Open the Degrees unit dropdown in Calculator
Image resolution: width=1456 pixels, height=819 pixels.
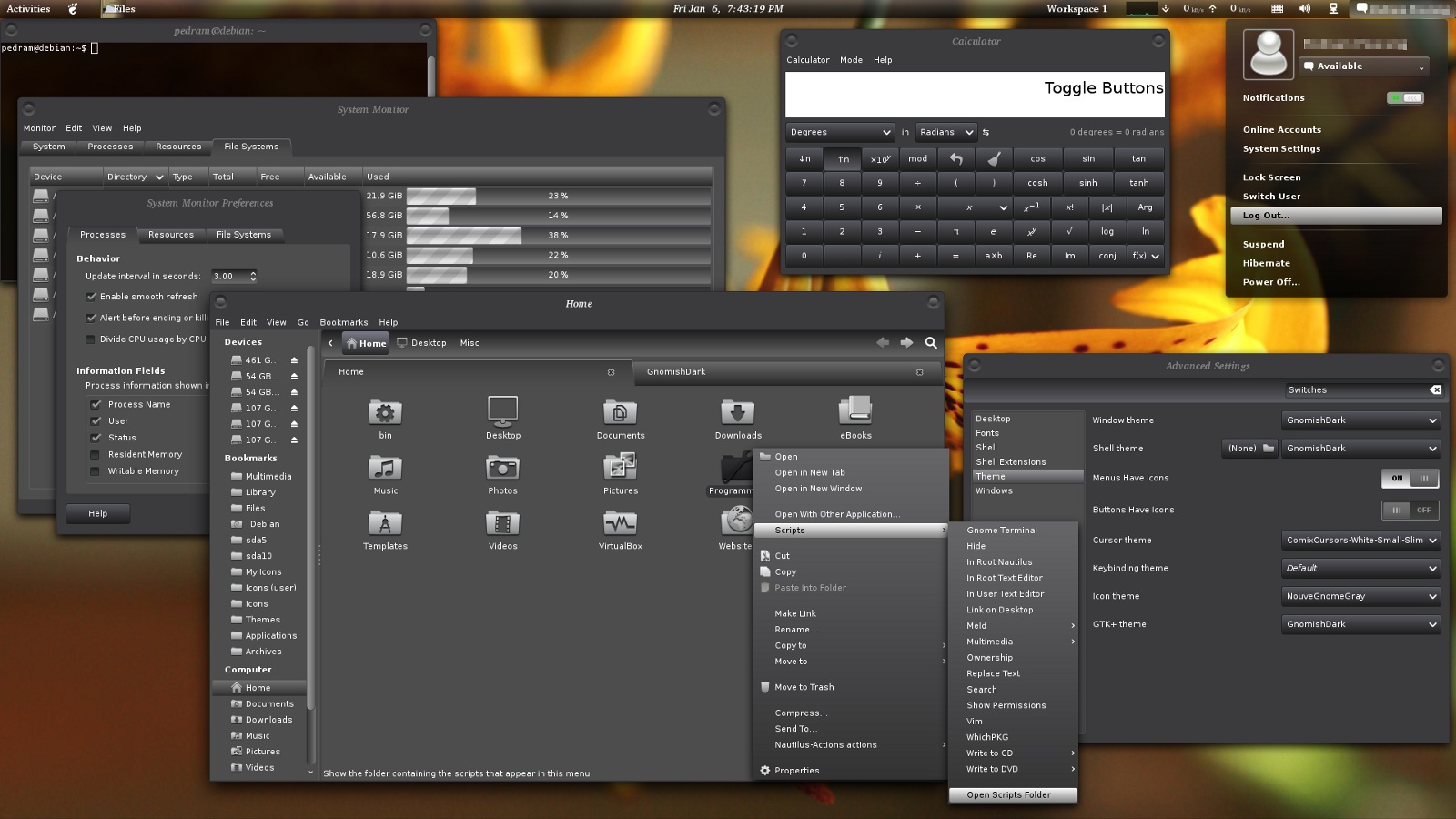click(x=839, y=132)
